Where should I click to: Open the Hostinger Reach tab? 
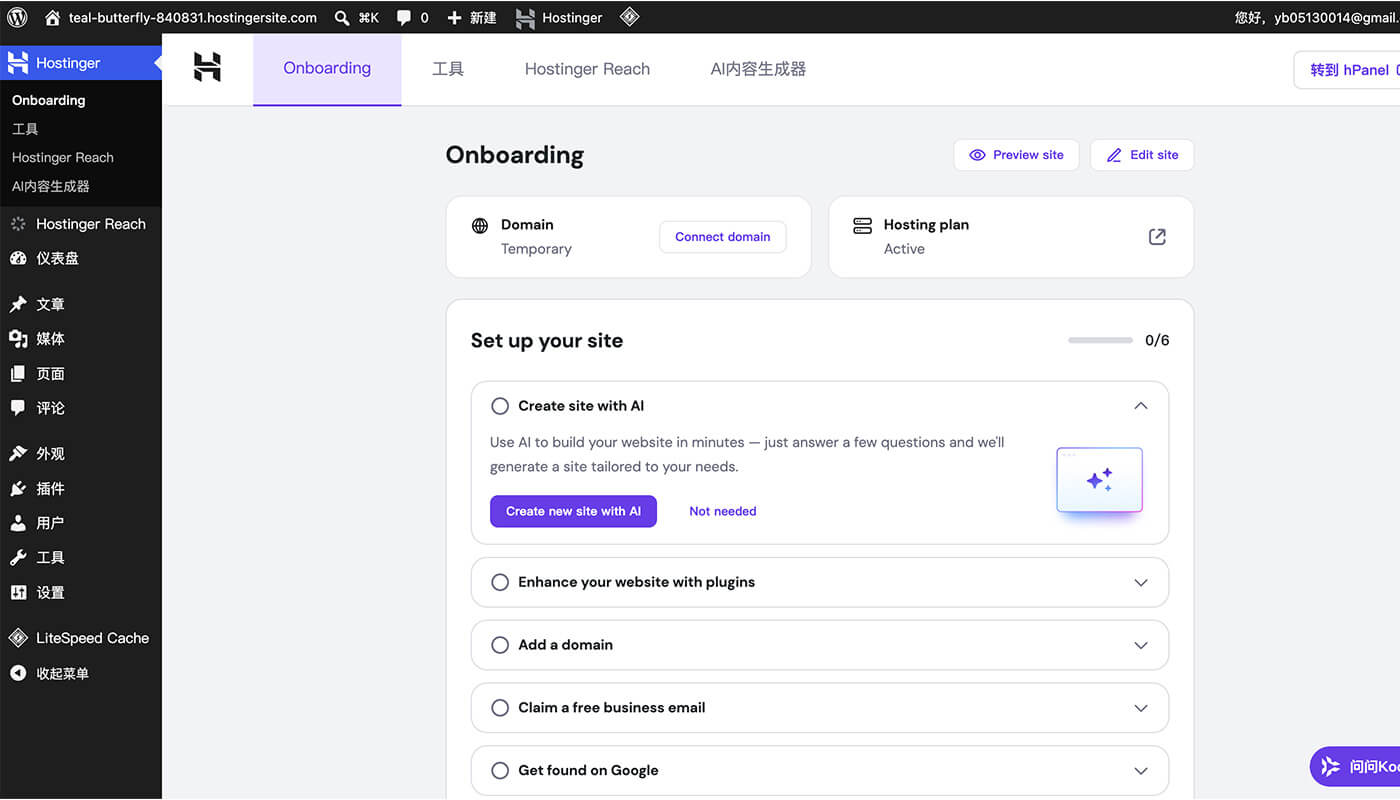click(x=587, y=69)
